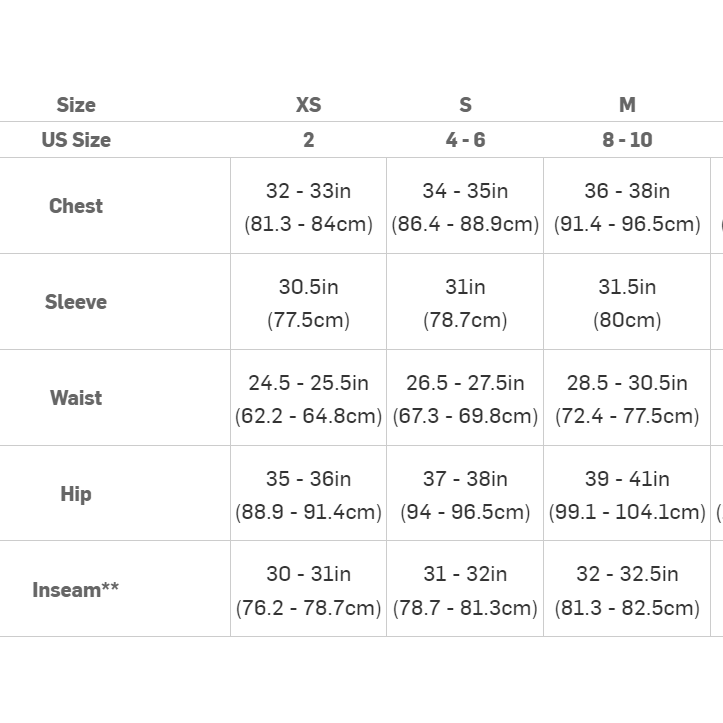Click the Inseam** row label
723x723 pixels.
coord(76,590)
